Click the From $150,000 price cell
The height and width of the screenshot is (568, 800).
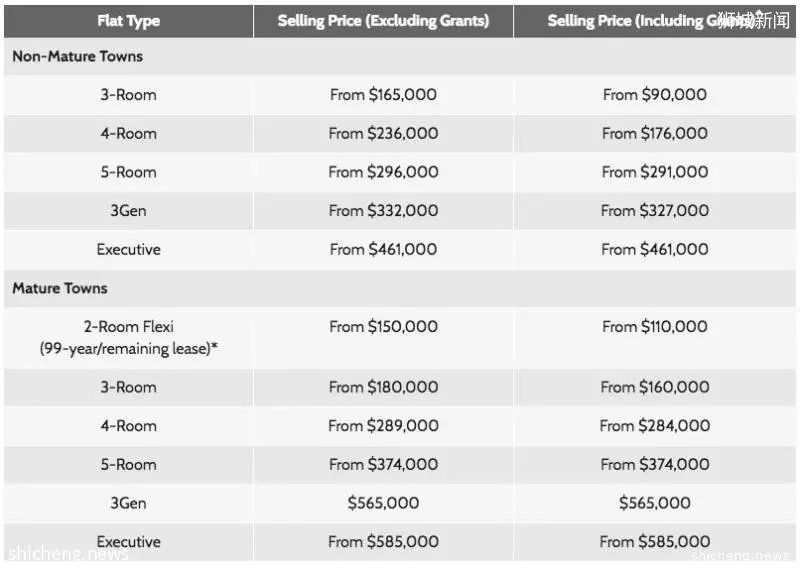383,337
